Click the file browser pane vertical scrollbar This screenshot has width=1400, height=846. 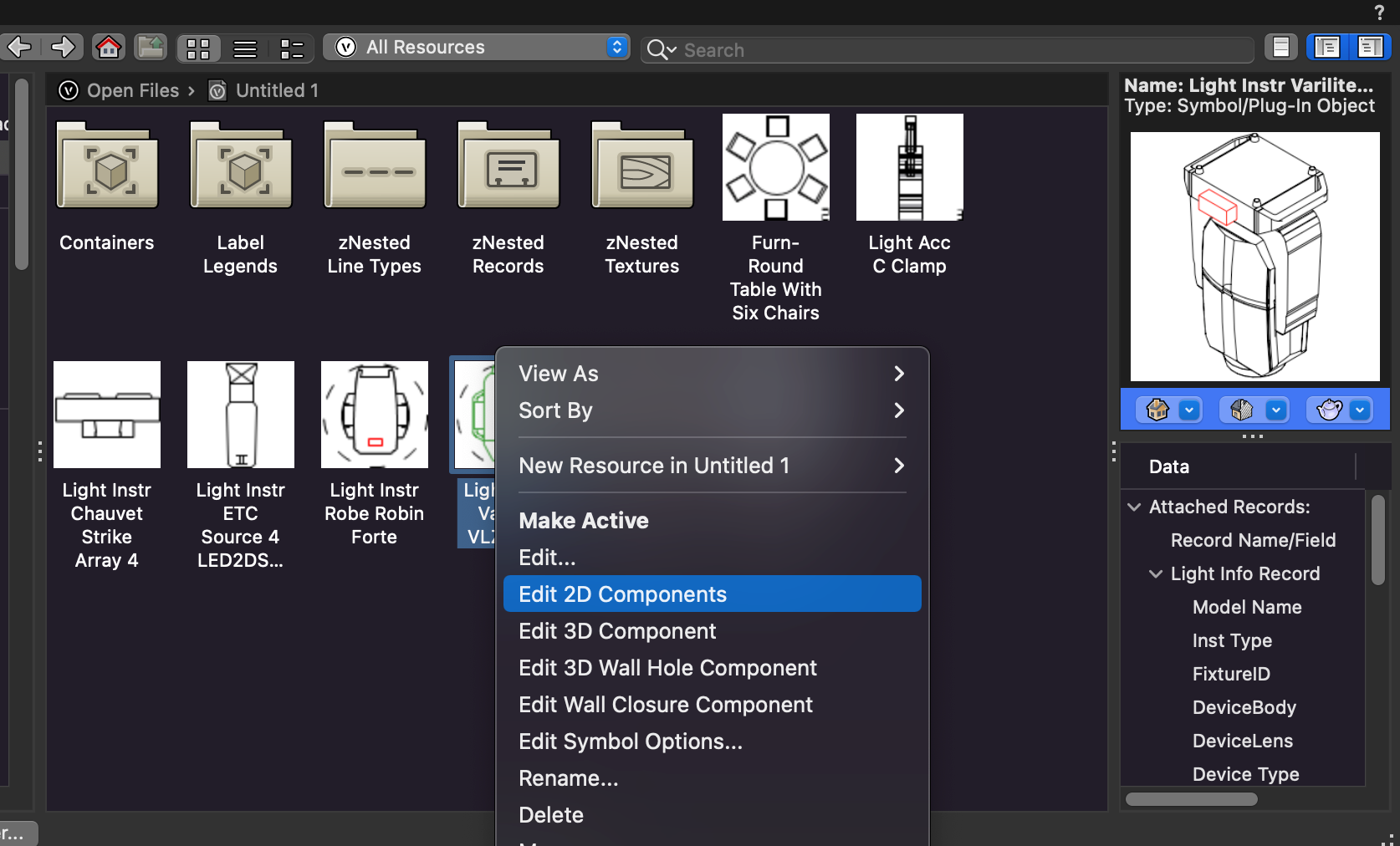22,174
